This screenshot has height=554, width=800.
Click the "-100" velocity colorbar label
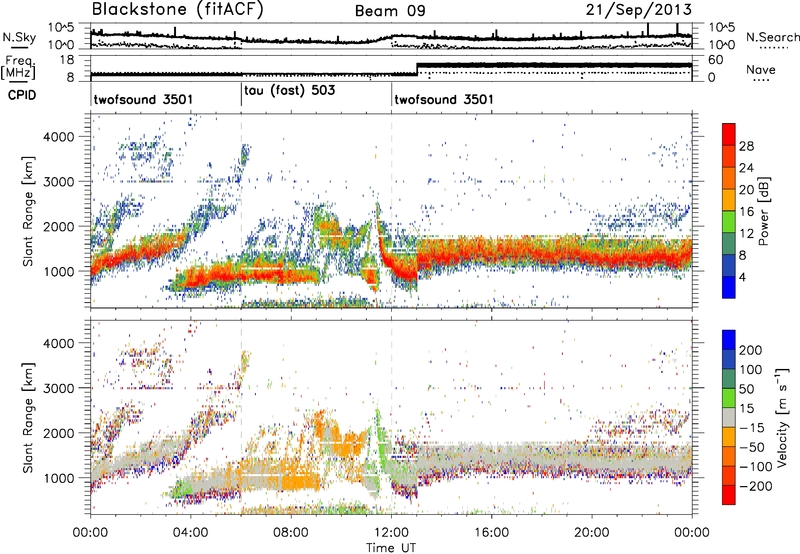point(755,467)
